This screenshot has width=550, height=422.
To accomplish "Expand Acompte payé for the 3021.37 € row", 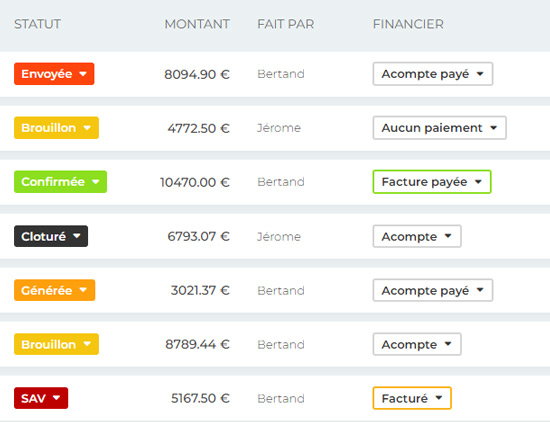I will click(x=433, y=290).
